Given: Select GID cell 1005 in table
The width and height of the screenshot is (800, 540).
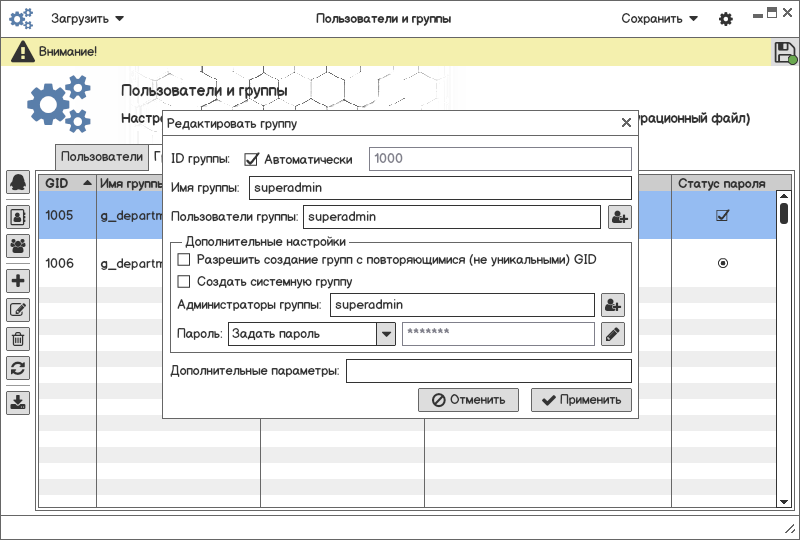Looking at the screenshot, I should pos(67,215).
